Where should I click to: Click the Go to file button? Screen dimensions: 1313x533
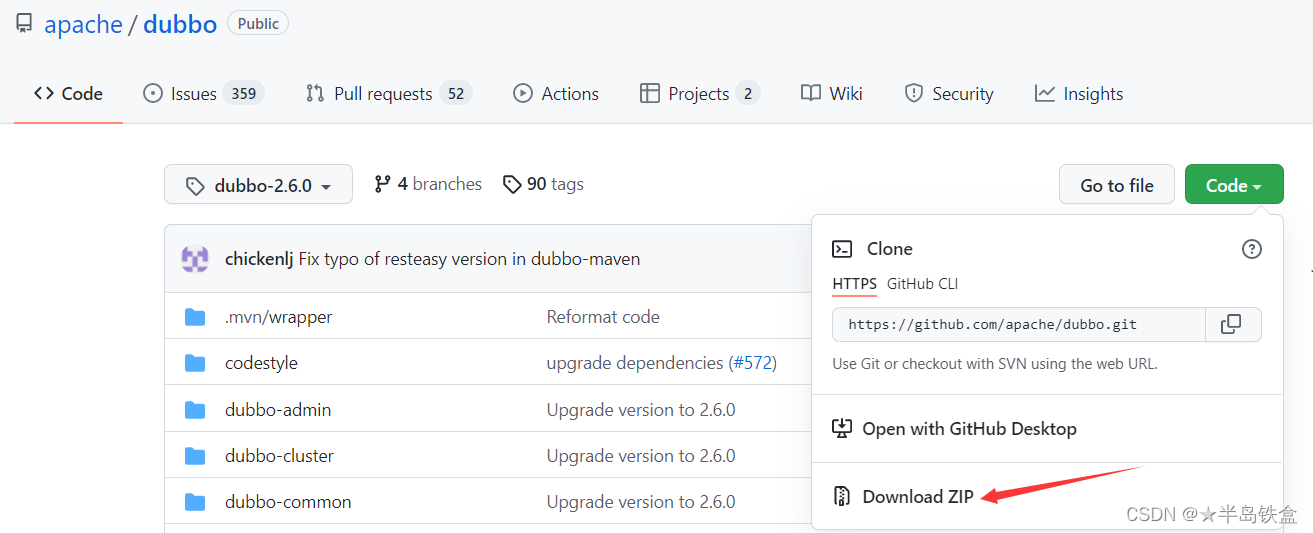point(1117,185)
